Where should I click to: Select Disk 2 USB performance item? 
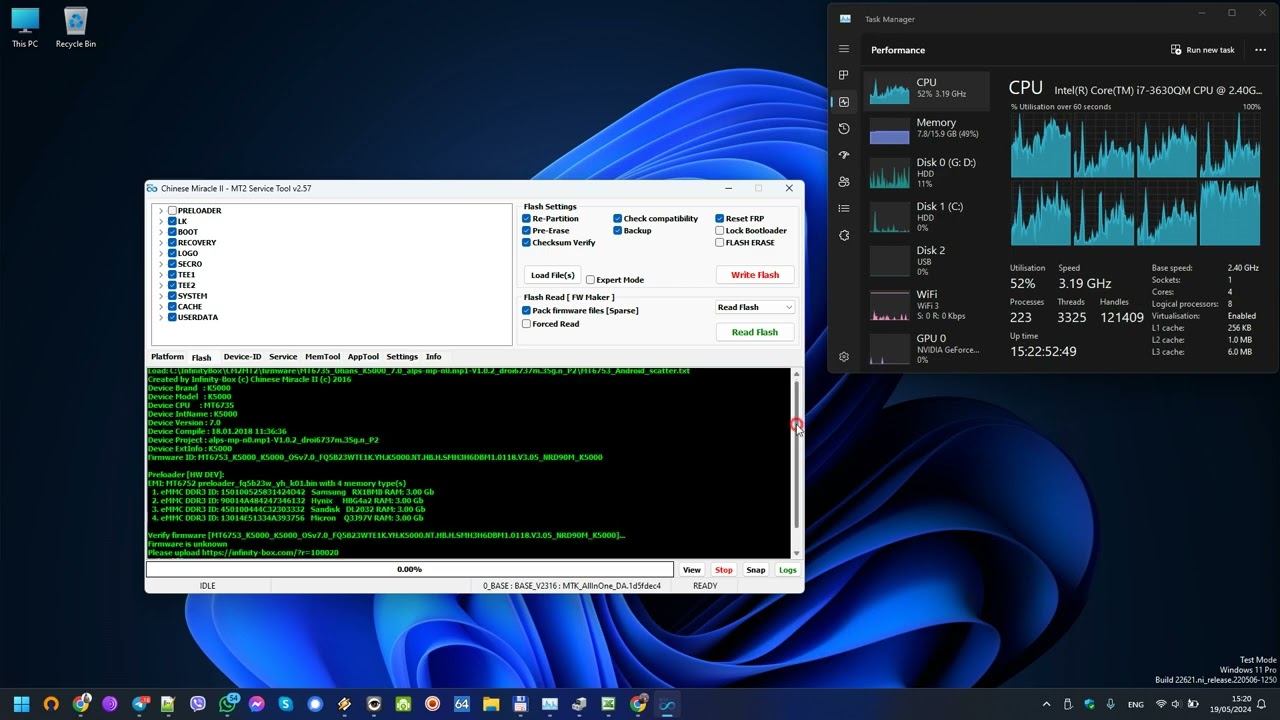pos(927,260)
